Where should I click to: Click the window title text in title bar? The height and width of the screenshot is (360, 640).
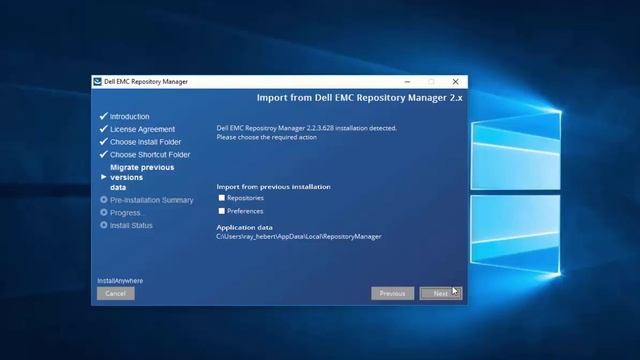coord(146,82)
